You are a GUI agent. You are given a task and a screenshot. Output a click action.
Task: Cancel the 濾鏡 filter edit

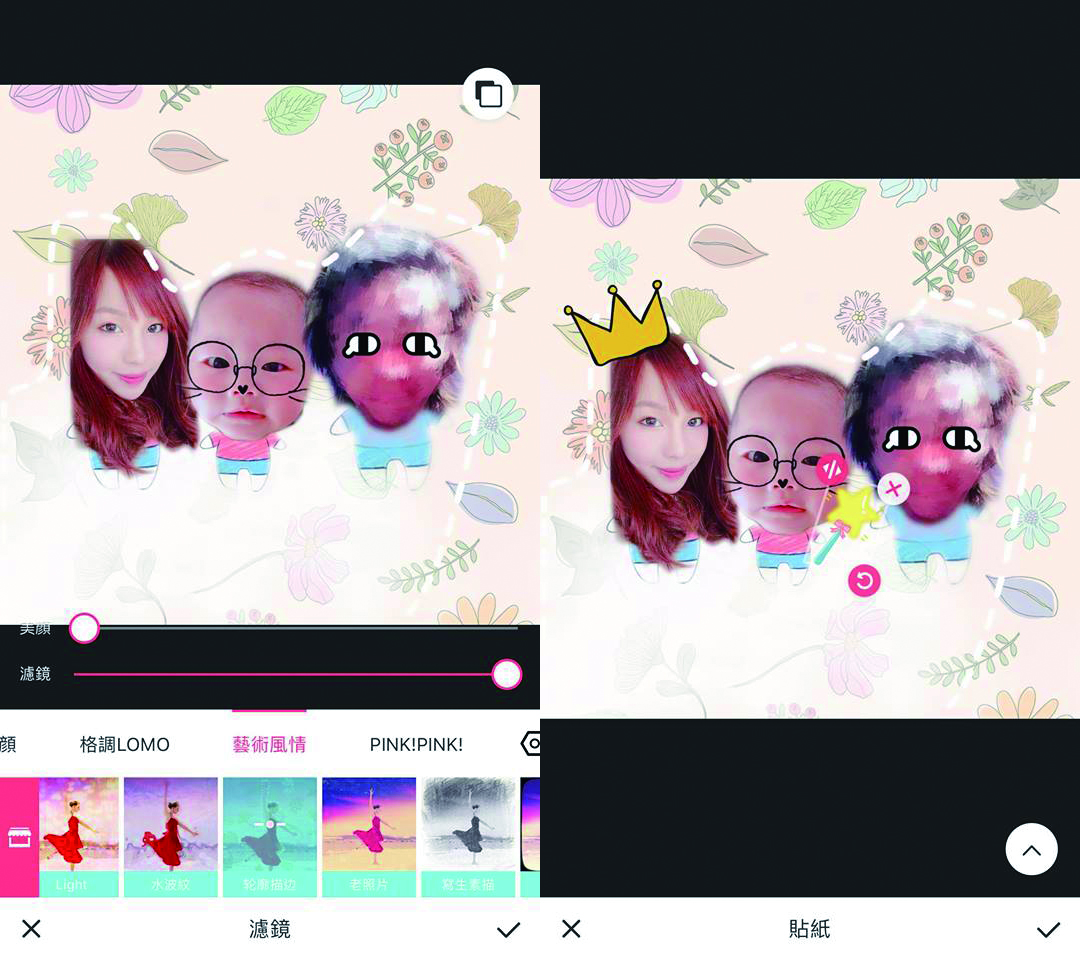31,930
